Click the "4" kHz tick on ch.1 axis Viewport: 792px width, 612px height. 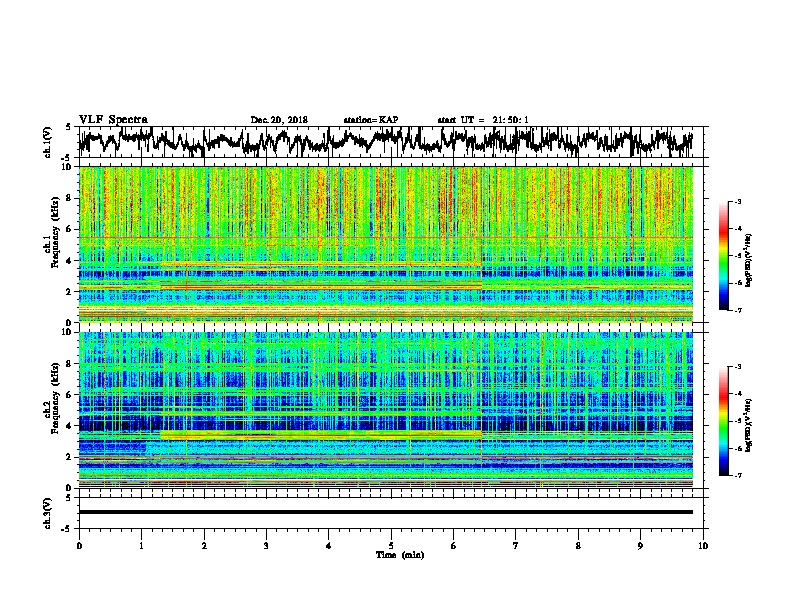69,261
